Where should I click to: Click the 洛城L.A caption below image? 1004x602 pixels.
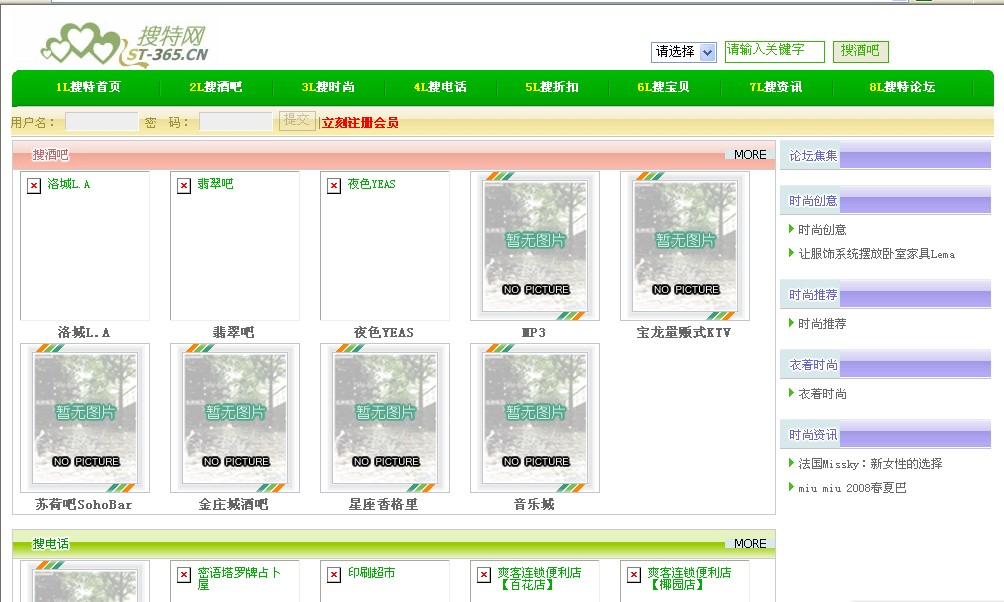[84, 332]
